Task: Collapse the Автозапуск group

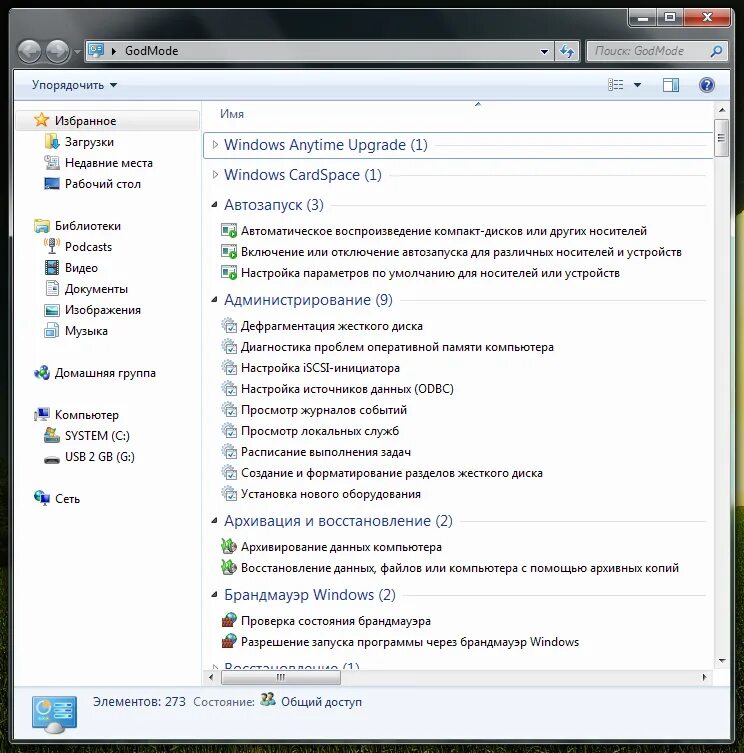Action: tap(215, 205)
